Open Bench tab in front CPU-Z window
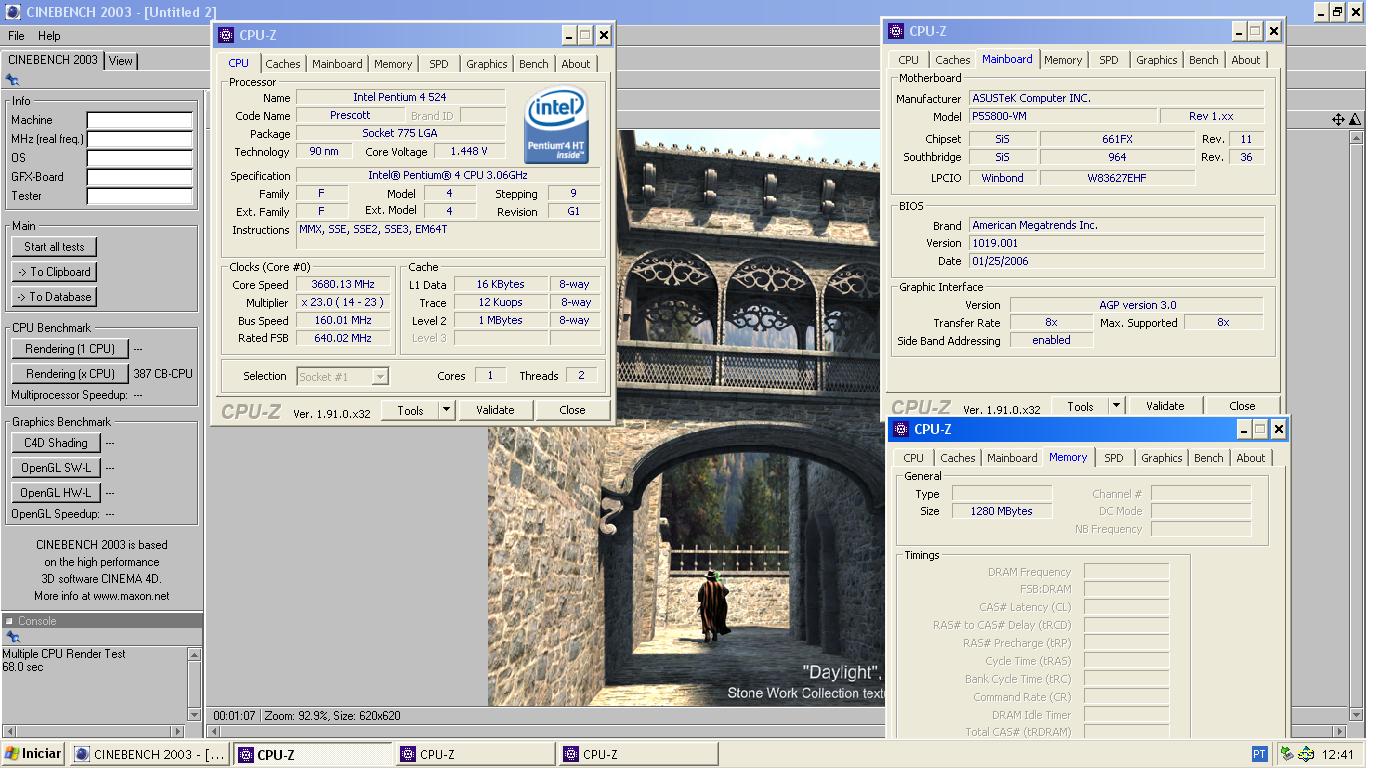 coord(534,64)
